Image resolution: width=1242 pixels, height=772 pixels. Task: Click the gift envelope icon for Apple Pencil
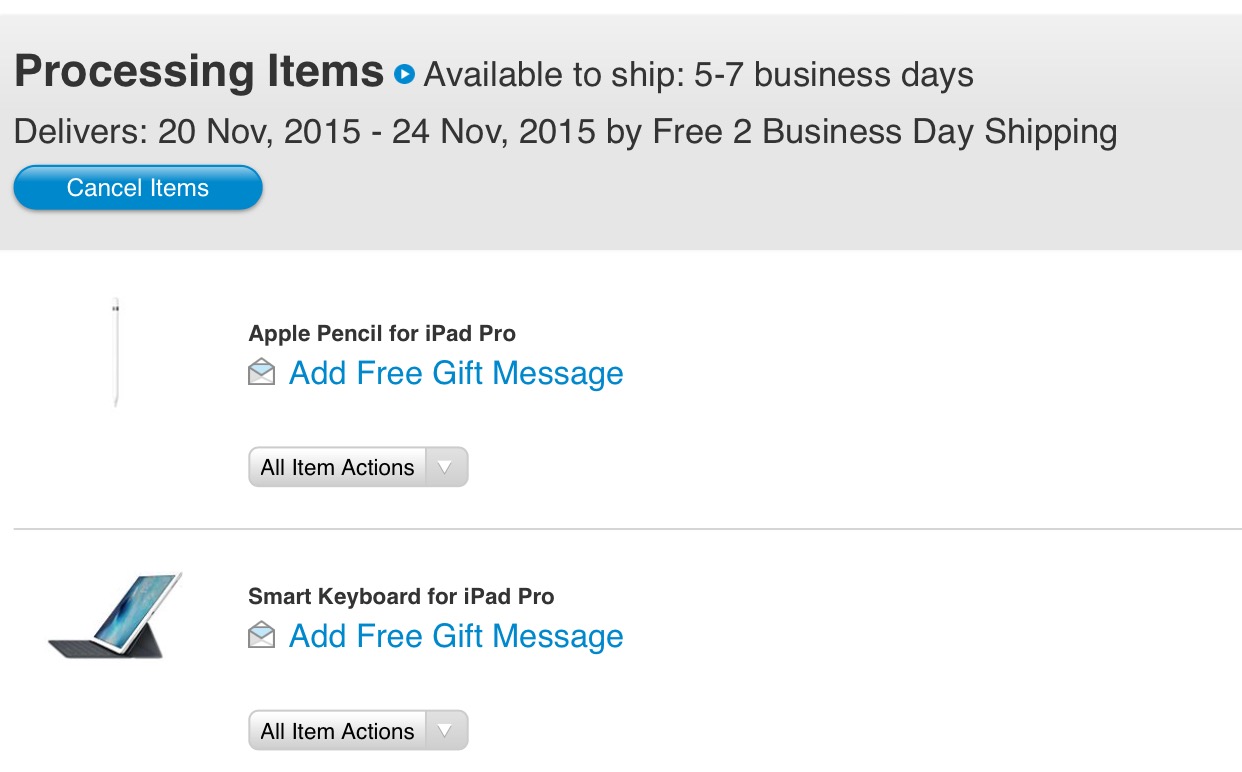pyautogui.click(x=260, y=373)
